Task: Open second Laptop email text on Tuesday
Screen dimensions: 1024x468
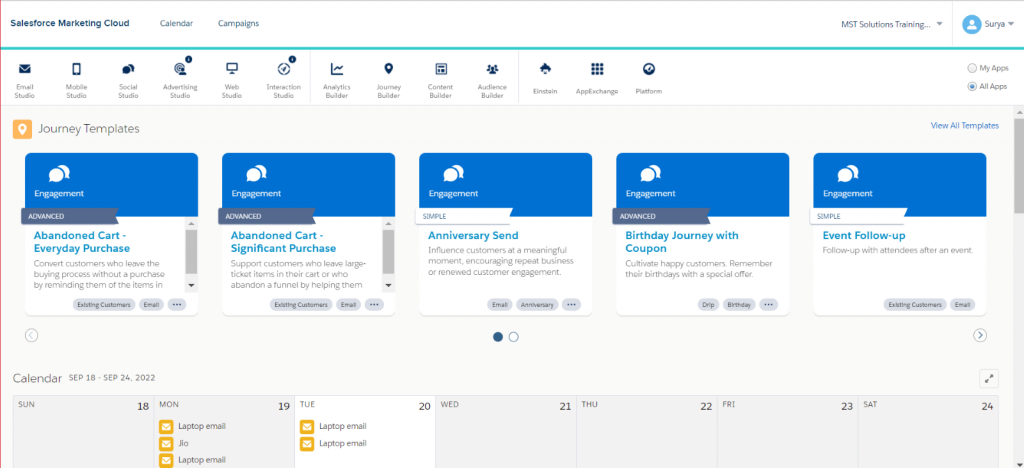Action: coord(343,443)
